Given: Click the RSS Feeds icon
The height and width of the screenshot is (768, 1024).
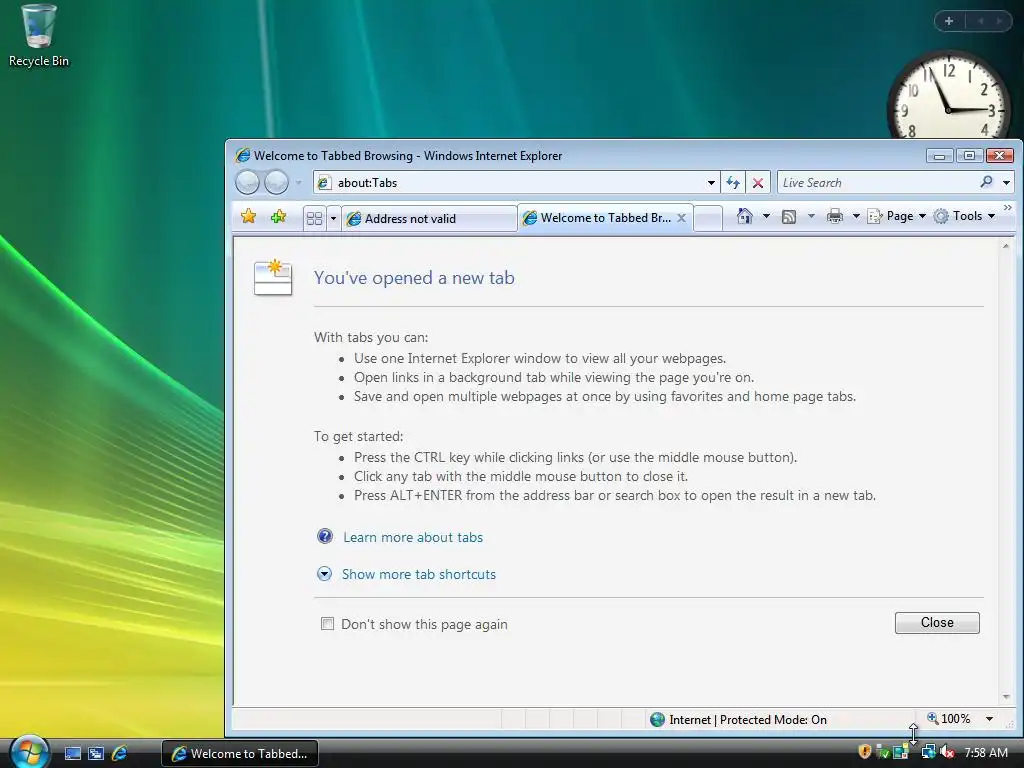Looking at the screenshot, I should [x=788, y=216].
